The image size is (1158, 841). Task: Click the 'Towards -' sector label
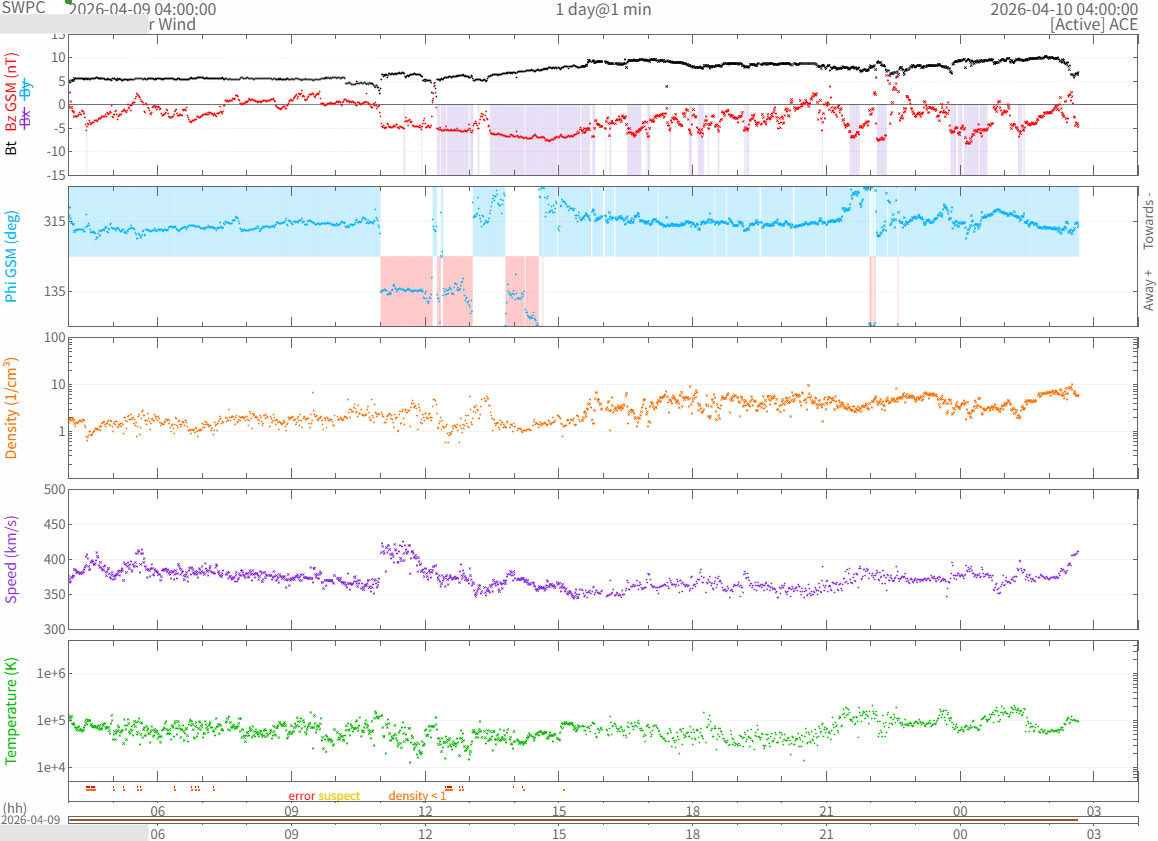(1148, 220)
